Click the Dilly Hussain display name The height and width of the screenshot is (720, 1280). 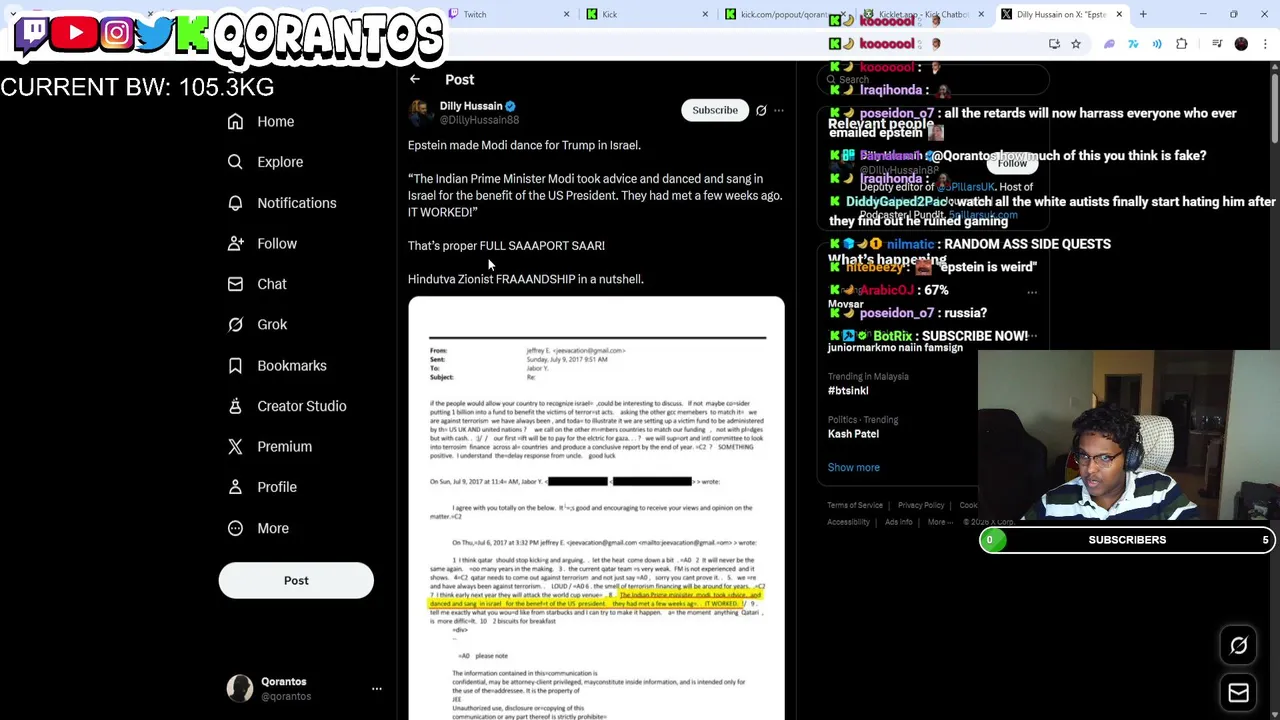pos(471,106)
